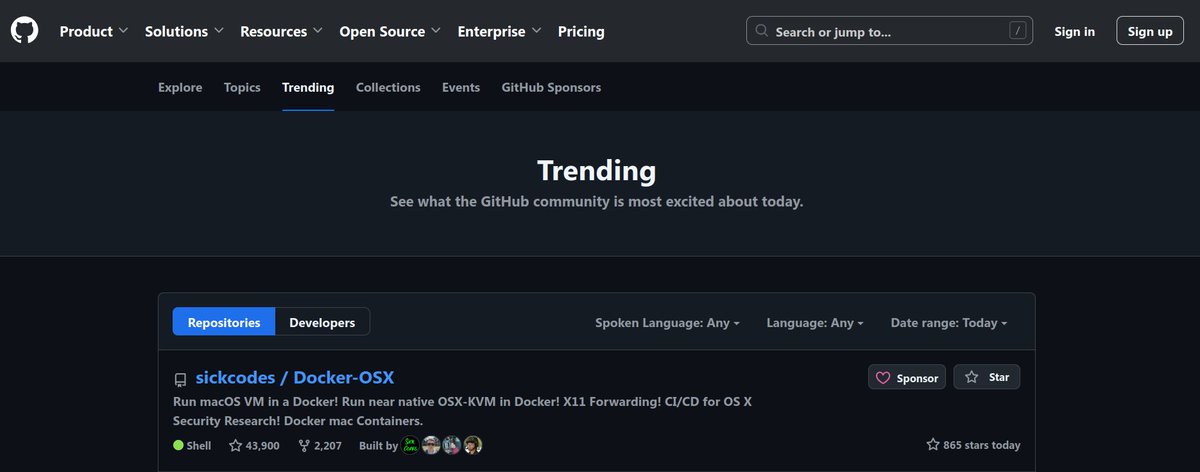Viewport: 1200px width, 472px height.
Task: Expand the Resources menu
Action: coord(281,31)
